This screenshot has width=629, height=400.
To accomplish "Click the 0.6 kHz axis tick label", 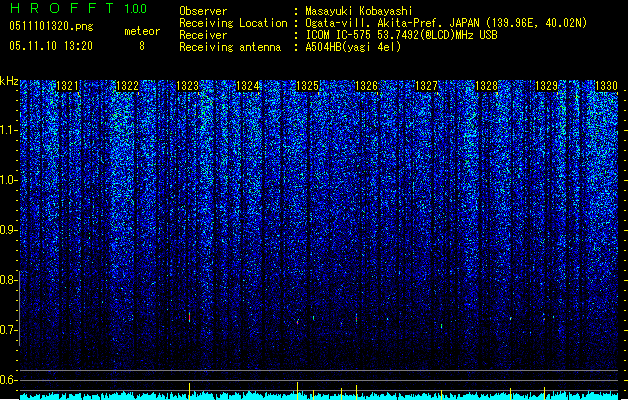I will coord(8,380).
